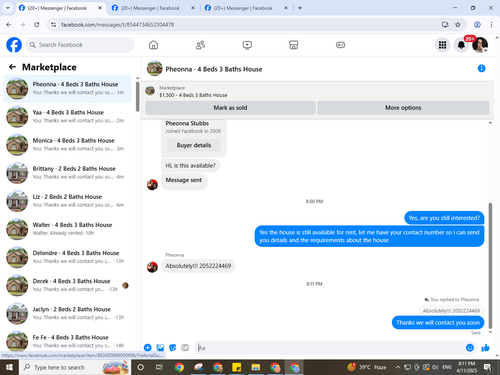Screen dimensions: 500x375
Task: Open the Marketplace storefront icon
Action: pyautogui.click(x=294, y=45)
